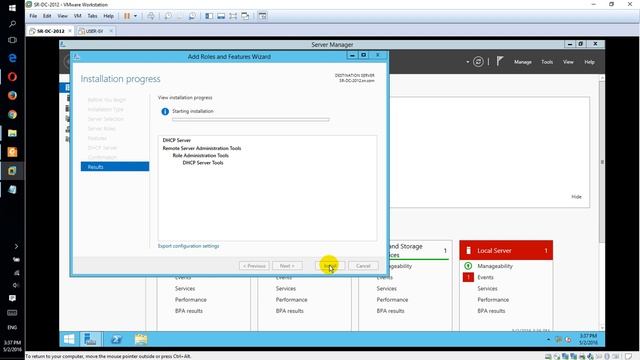Click the blue info icon beside Starting installation
Image resolution: width=640 pixels, height=360 pixels.
165,111
